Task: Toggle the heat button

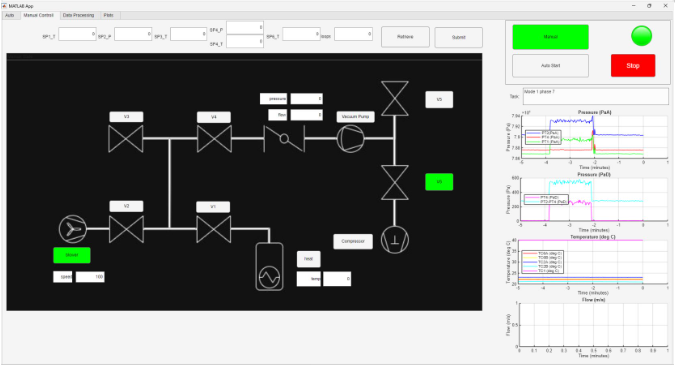Action: click(309, 259)
